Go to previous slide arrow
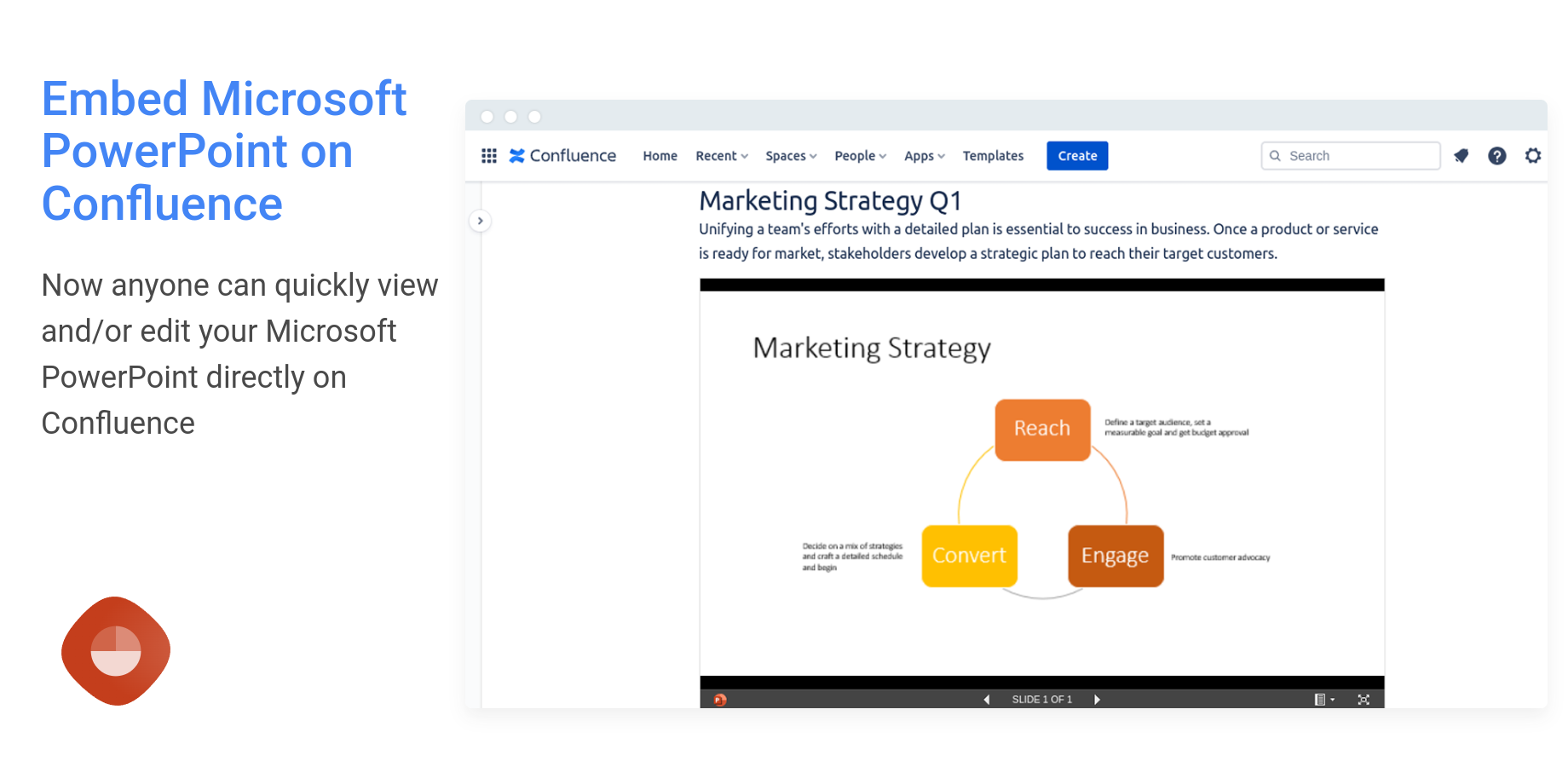The image size is (1568, 767). tap(987, 700)
